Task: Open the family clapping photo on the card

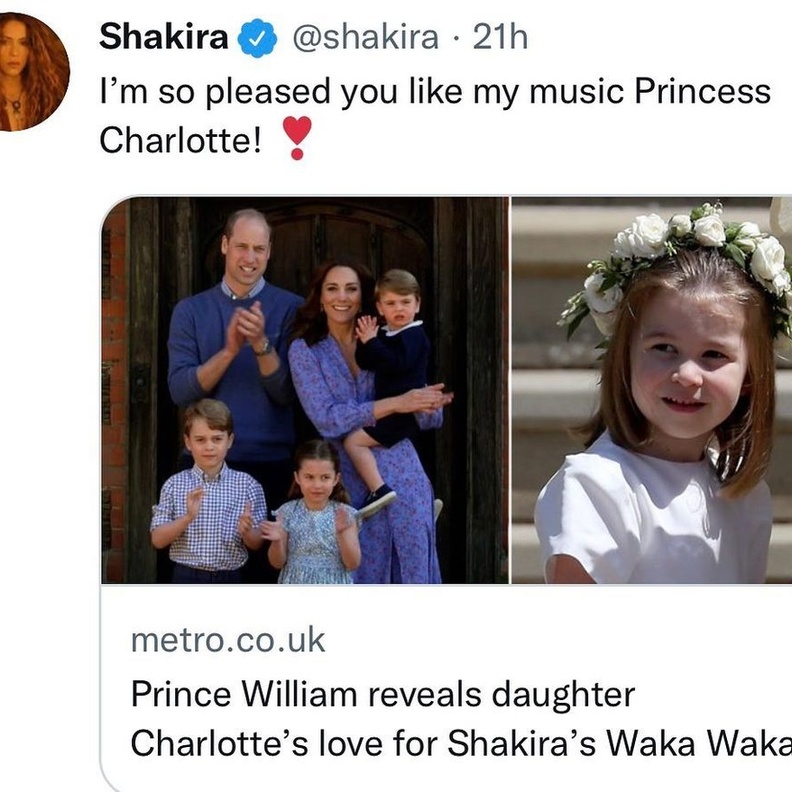Action: pyautogui.click(x=304, y=390)
